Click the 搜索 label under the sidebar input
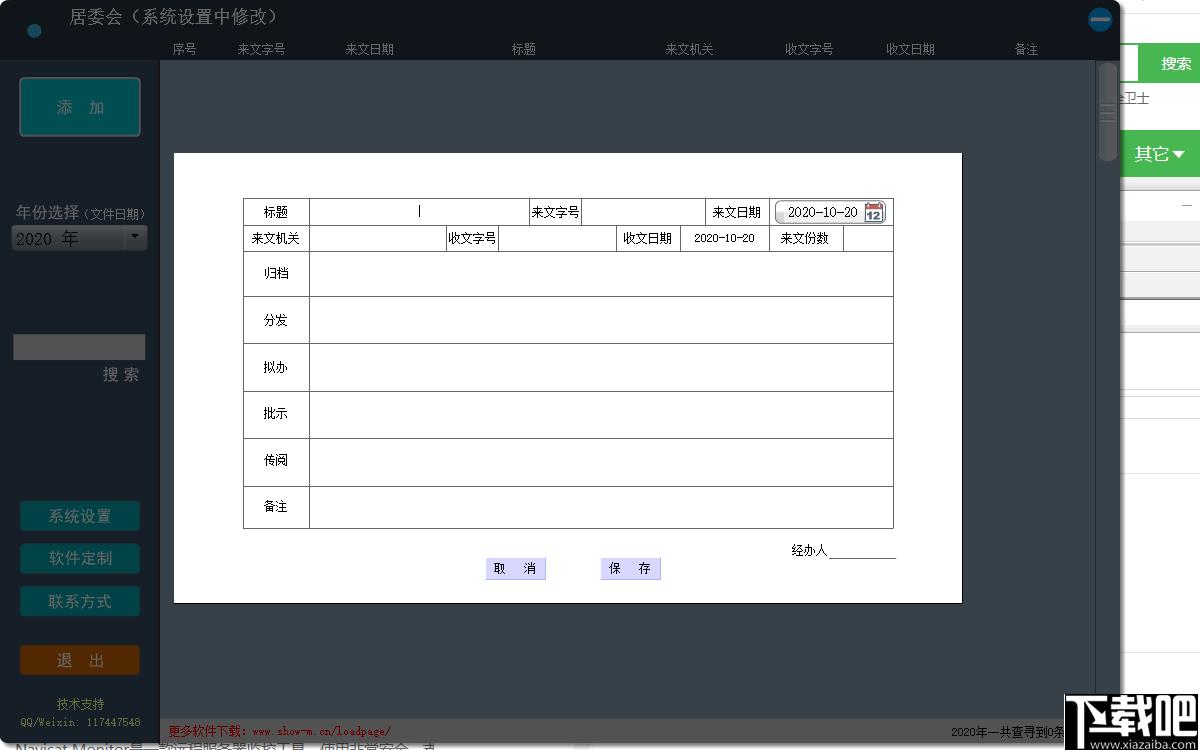This screenshot has width=1200, height=750. tap(121, 375)
